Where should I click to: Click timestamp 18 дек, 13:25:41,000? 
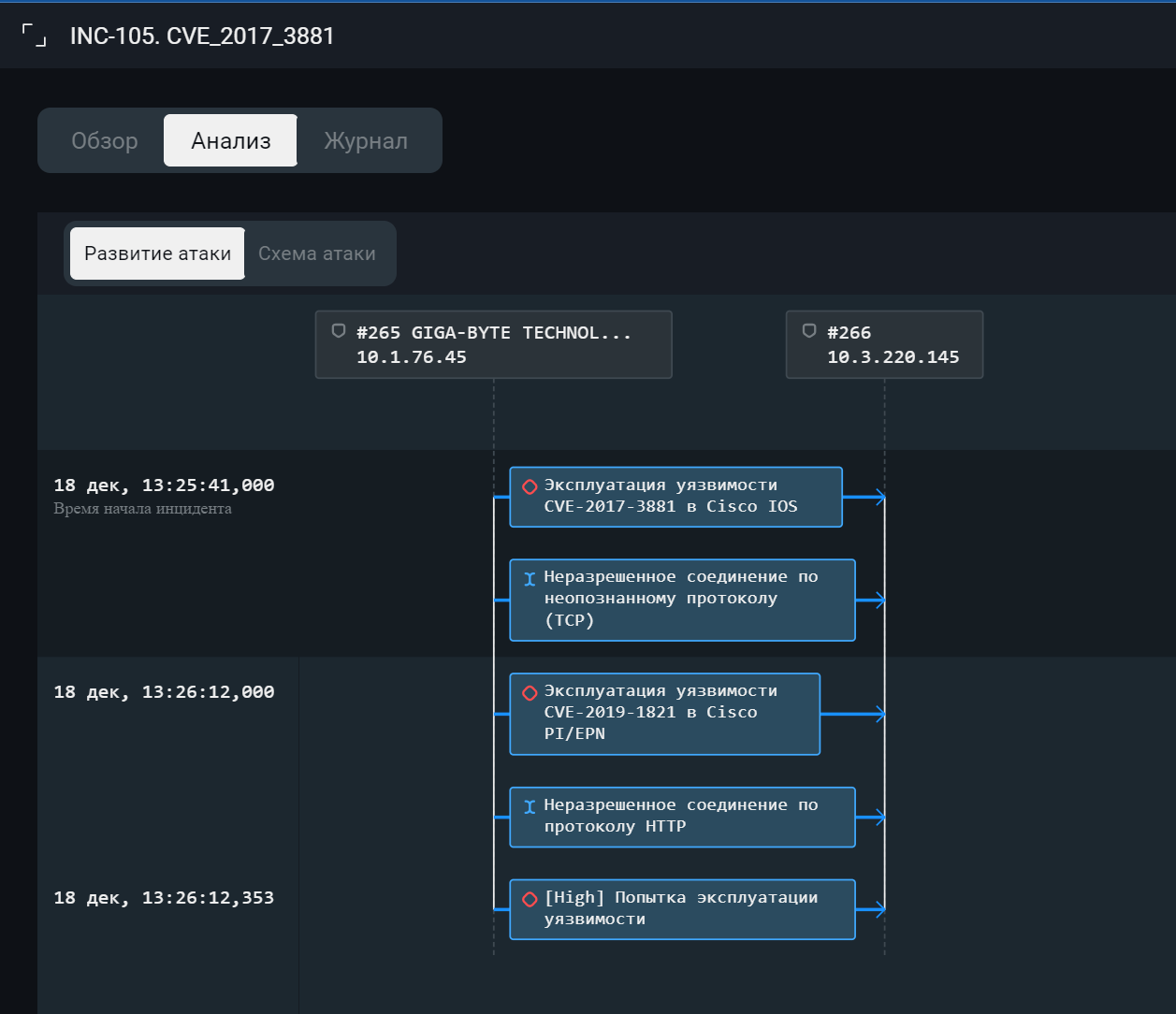click(x=164, y=485)
